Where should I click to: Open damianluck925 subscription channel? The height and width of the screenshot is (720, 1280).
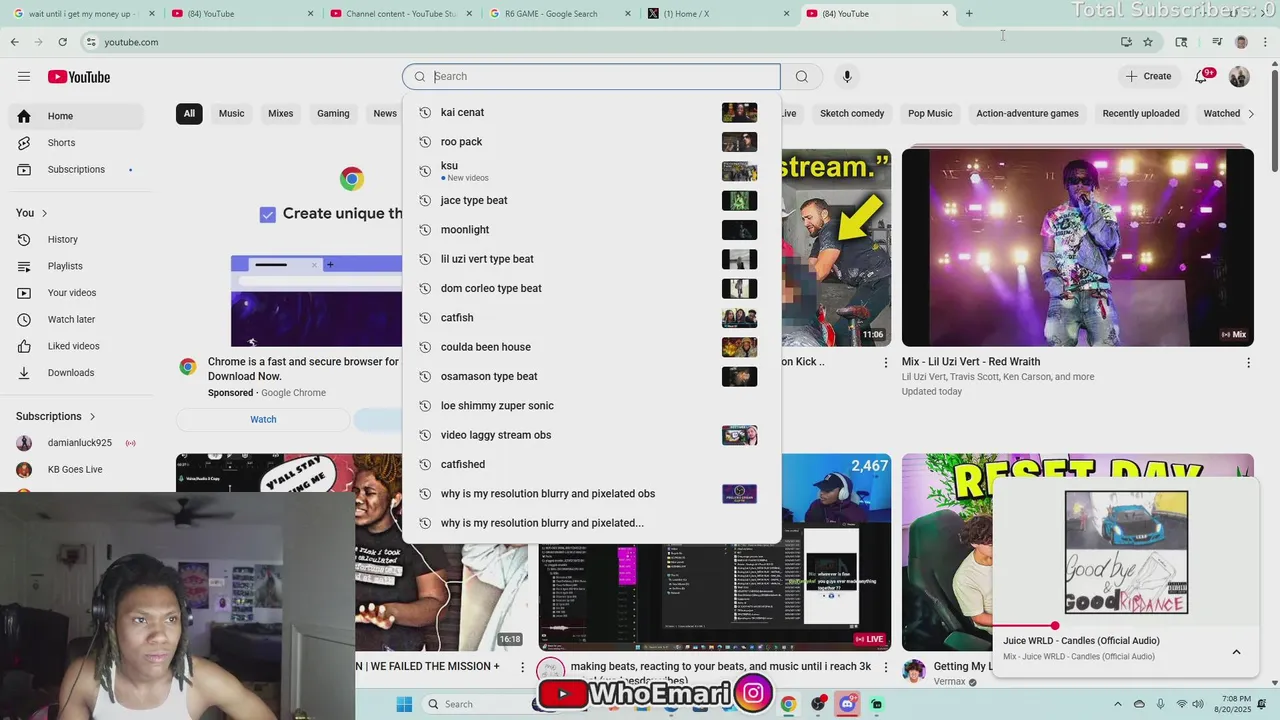pos(76,443)
